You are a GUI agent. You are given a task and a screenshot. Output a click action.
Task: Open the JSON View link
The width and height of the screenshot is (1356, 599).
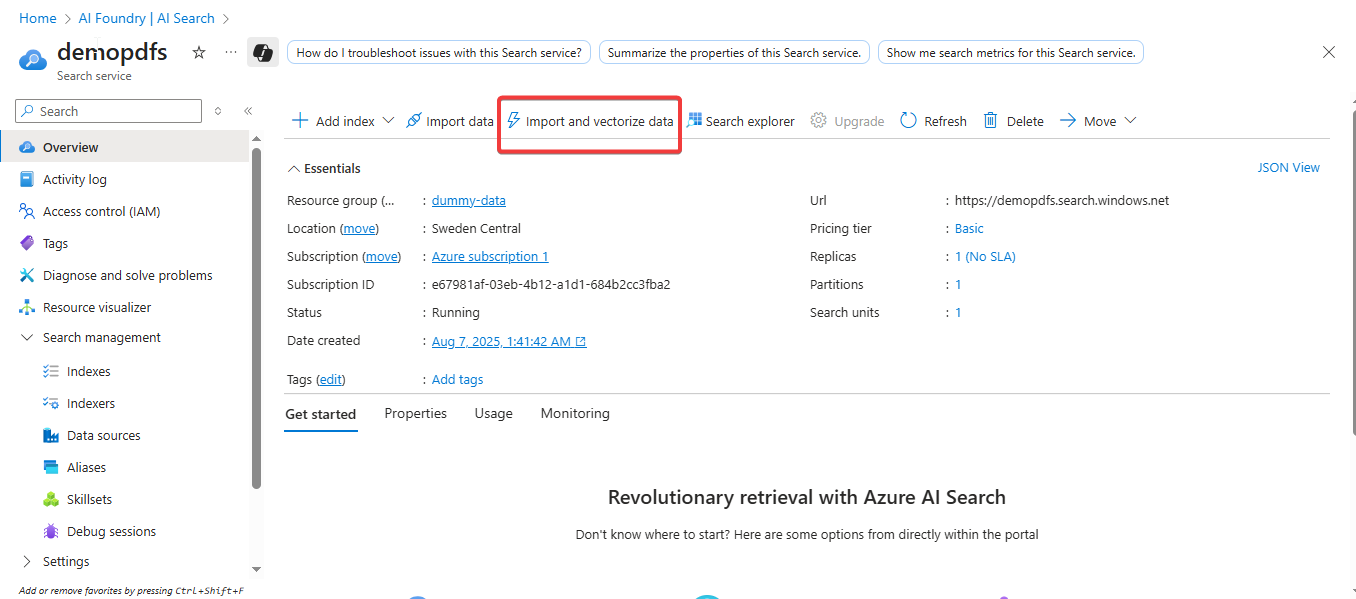tap(1288, 168)
